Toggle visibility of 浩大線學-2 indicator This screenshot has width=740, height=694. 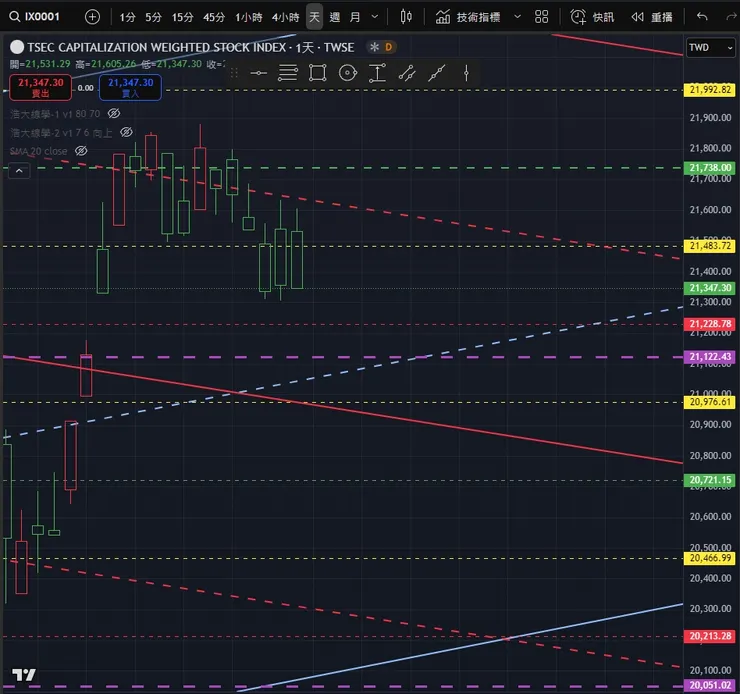coord(126,132)
